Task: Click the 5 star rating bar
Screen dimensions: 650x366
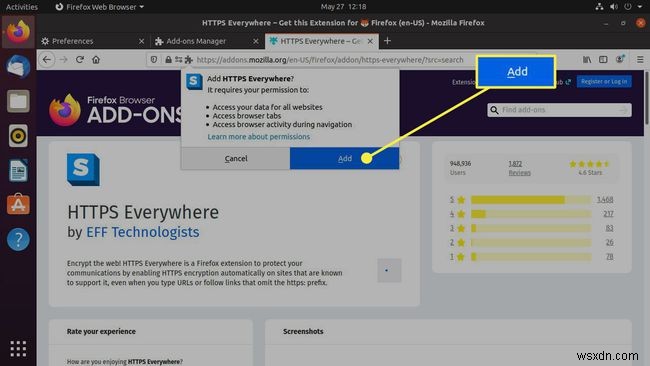Action: pyautogui.click(x=531, y=200)
